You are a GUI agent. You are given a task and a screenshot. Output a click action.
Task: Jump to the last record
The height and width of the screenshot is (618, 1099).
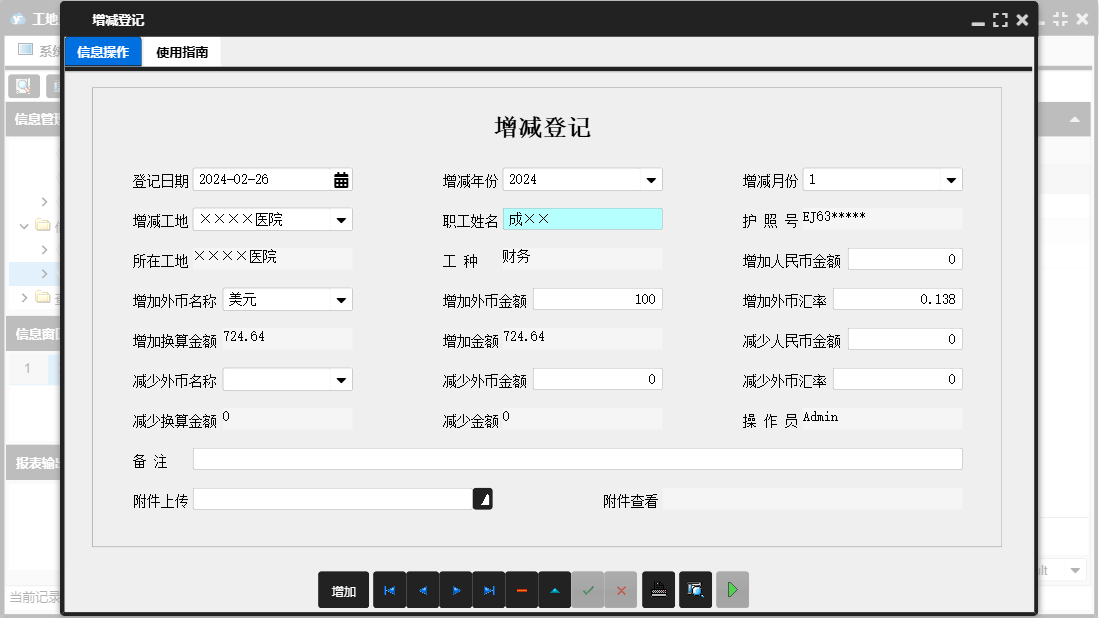coord(488,590)
